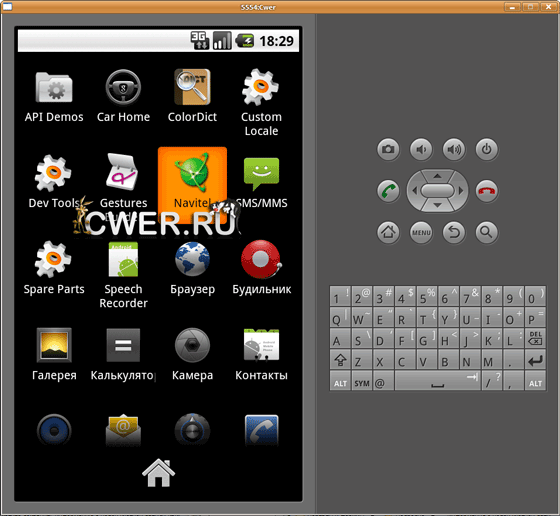The image size is (560, 516).
Task: Click the emulator Back hardware button
Action: [x=454, y=232]
